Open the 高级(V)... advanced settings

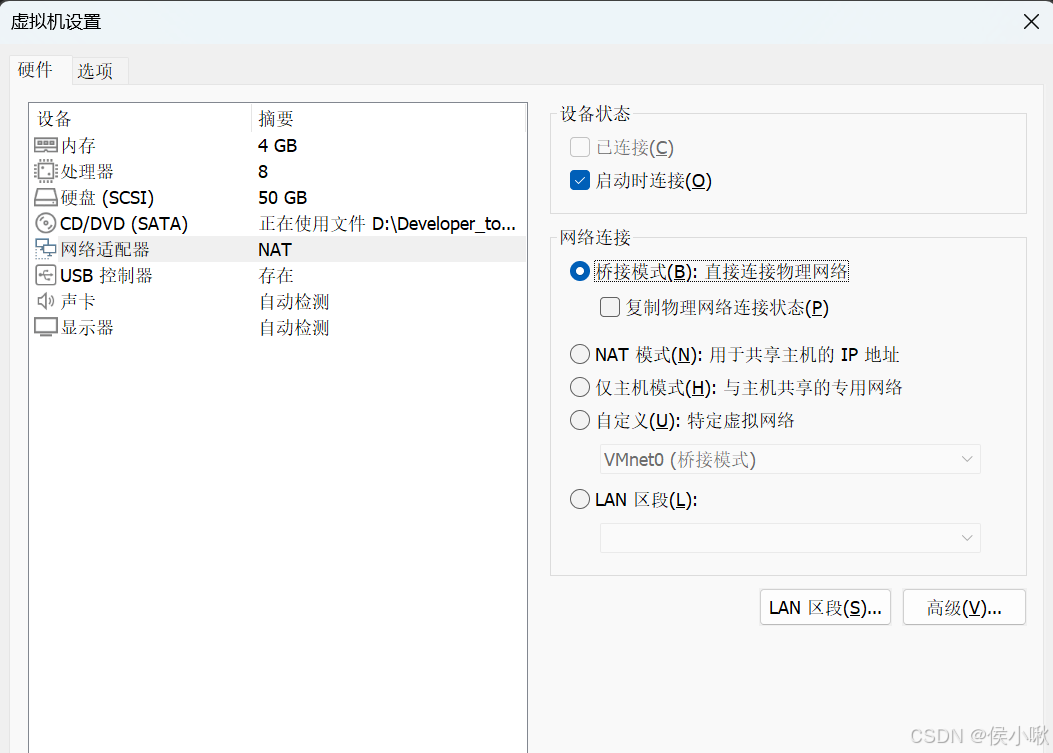pos(964,607)
